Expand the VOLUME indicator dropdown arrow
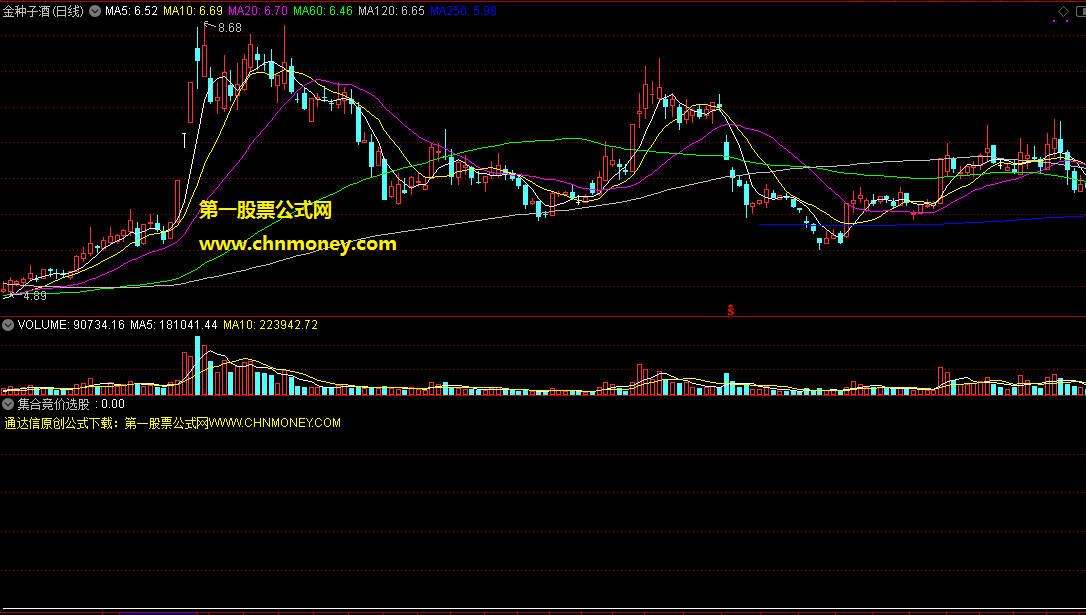This screenshot has height=615, width=1086. coord(8,325)
